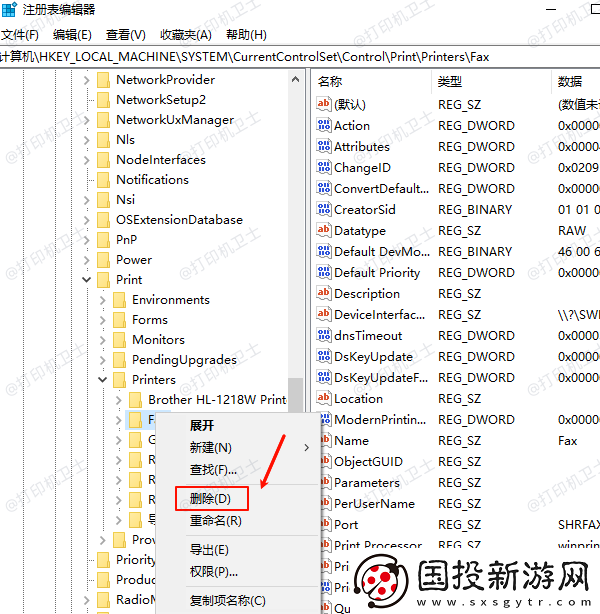The height and width of the screenshot is (614, 600).
Task: Click the tree scrollbar up arrow
Action: point(296,79)
